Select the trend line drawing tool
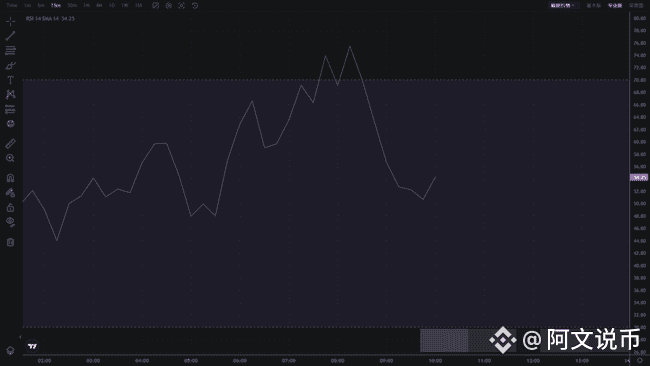The image size is (650, 366). [10, 36]
